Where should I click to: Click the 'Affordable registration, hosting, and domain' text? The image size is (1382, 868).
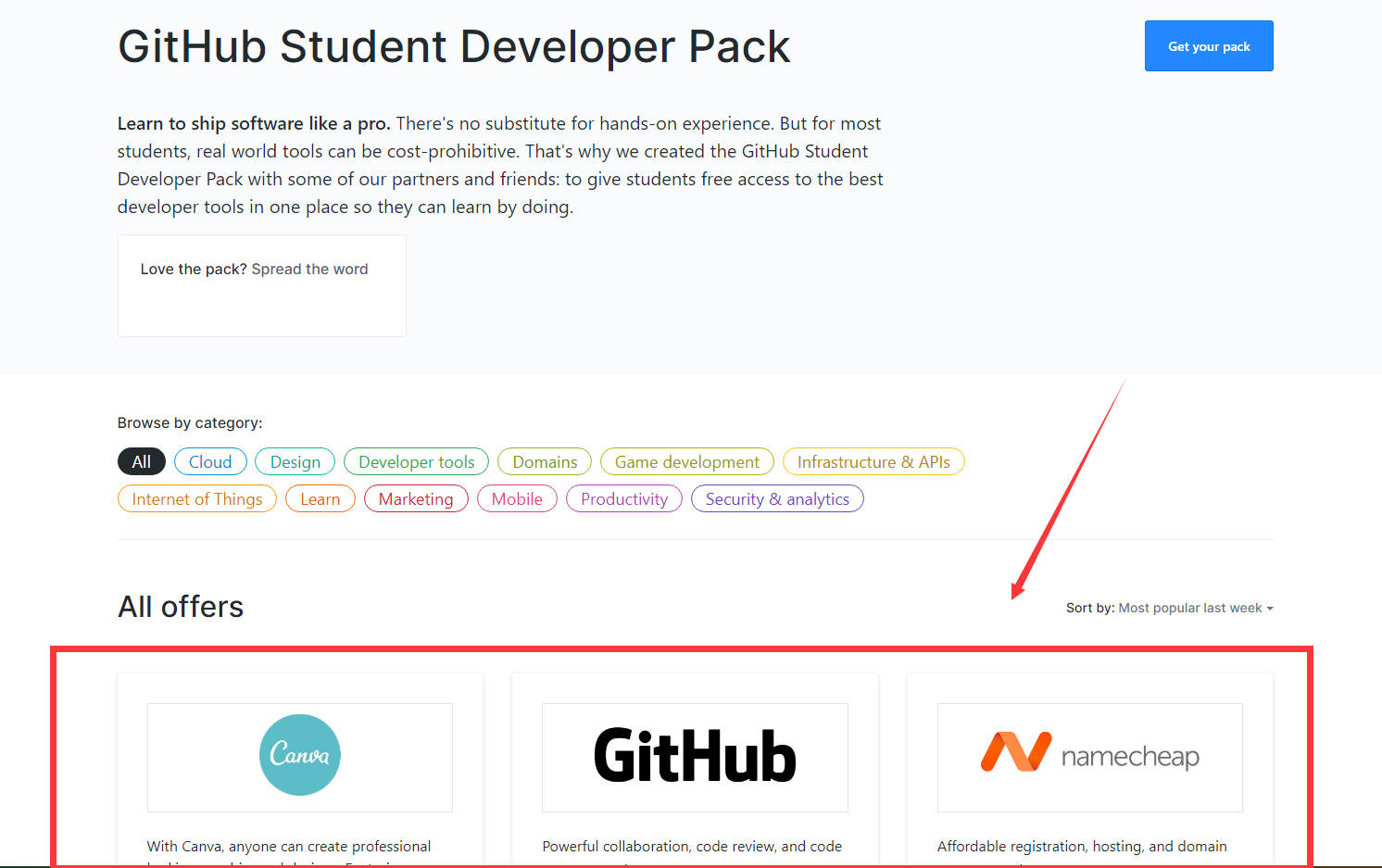click(1082, 847)
